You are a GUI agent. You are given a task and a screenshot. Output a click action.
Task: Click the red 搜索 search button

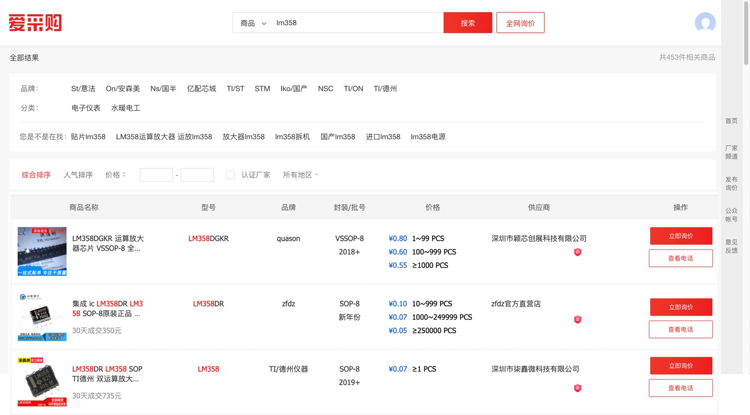pos(468,23)
